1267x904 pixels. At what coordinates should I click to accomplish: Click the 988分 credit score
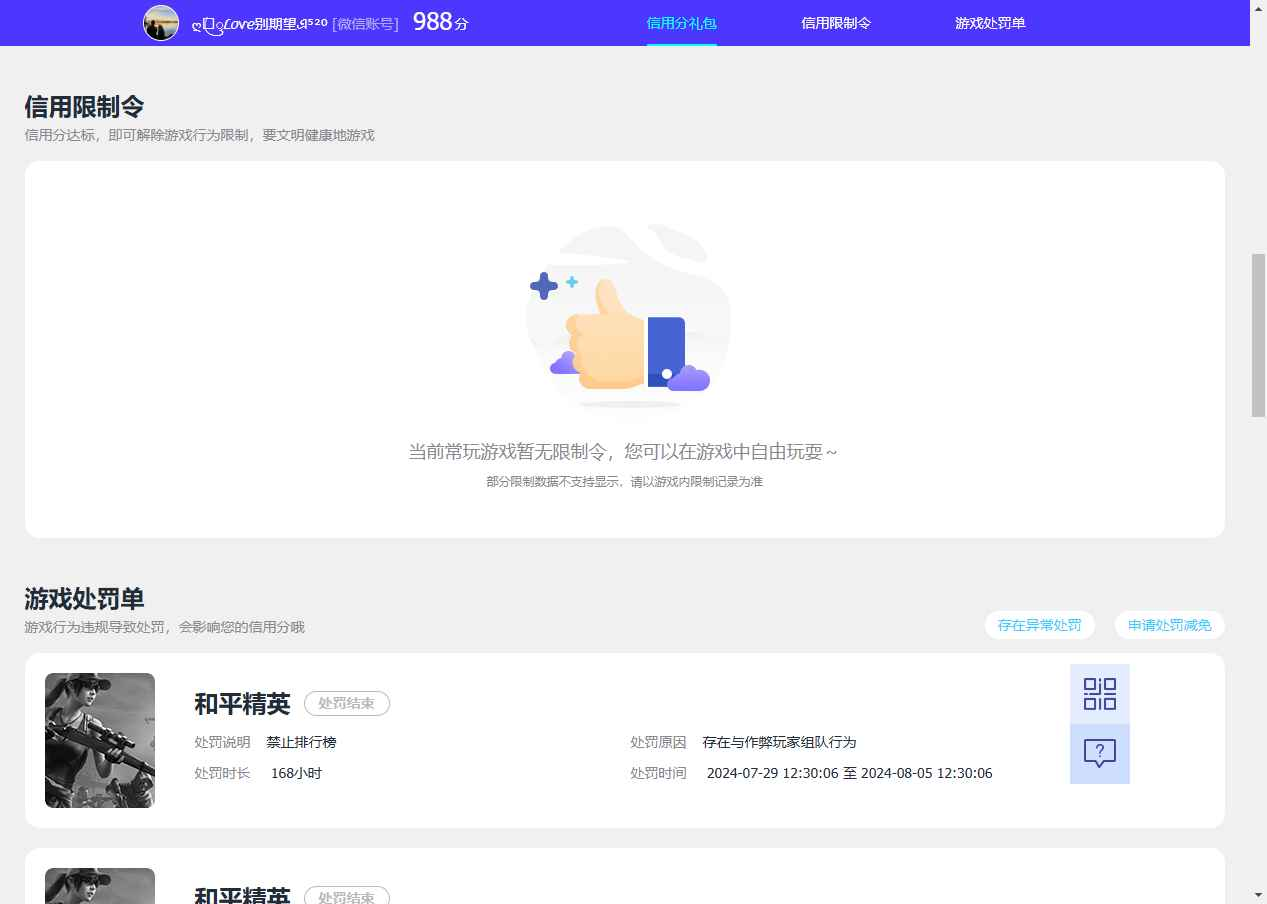coord(440,22)
